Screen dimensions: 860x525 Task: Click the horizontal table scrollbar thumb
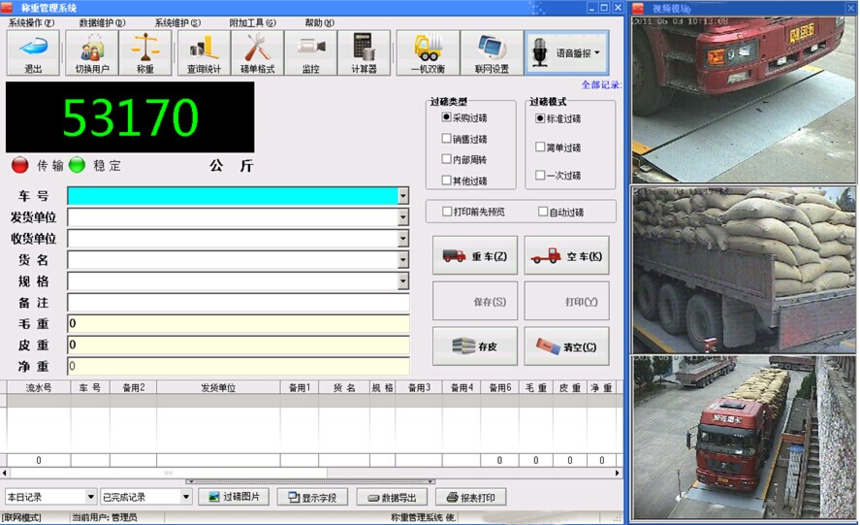(168, 472)
